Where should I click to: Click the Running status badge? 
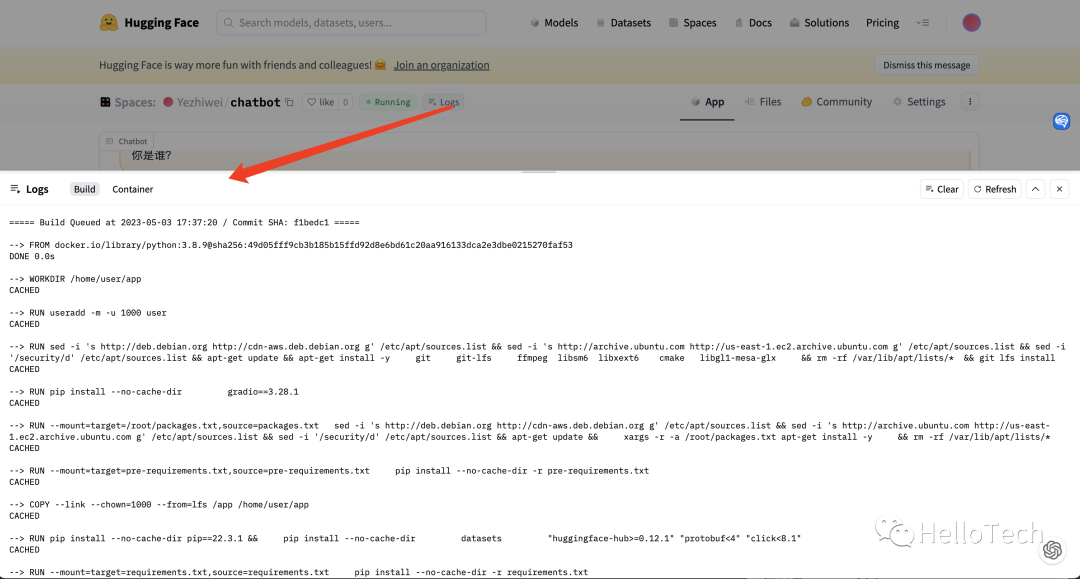(x=388, y=102)
